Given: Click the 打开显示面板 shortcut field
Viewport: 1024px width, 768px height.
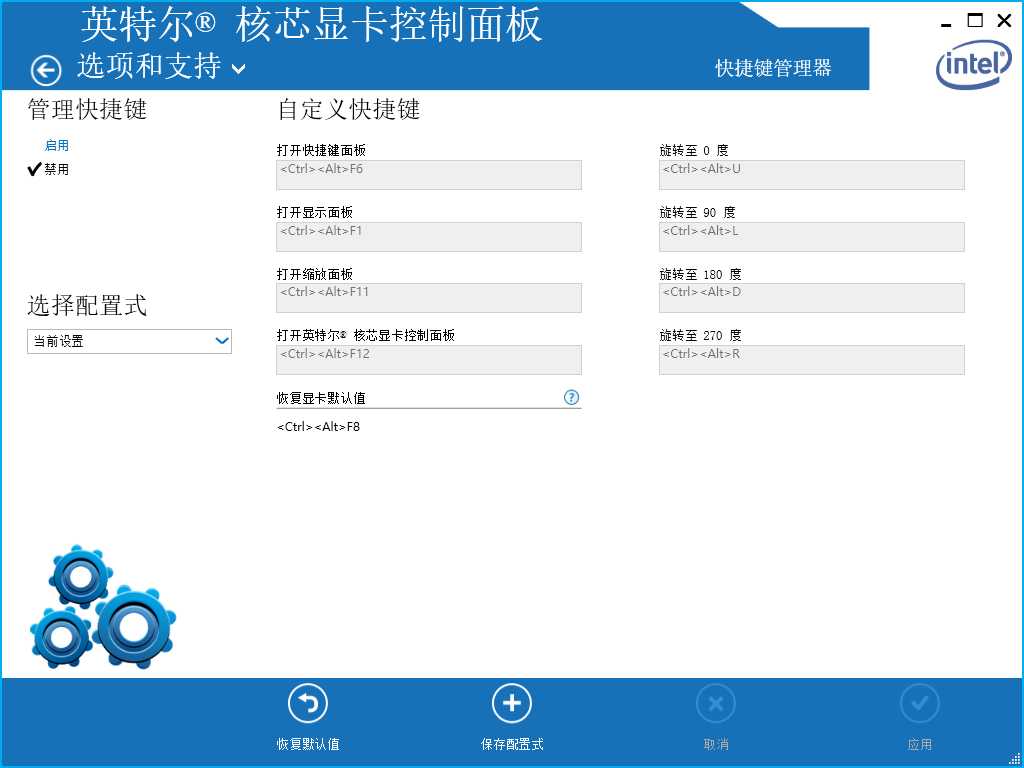Looking at the screenshot, I should [x=429, y=237].
